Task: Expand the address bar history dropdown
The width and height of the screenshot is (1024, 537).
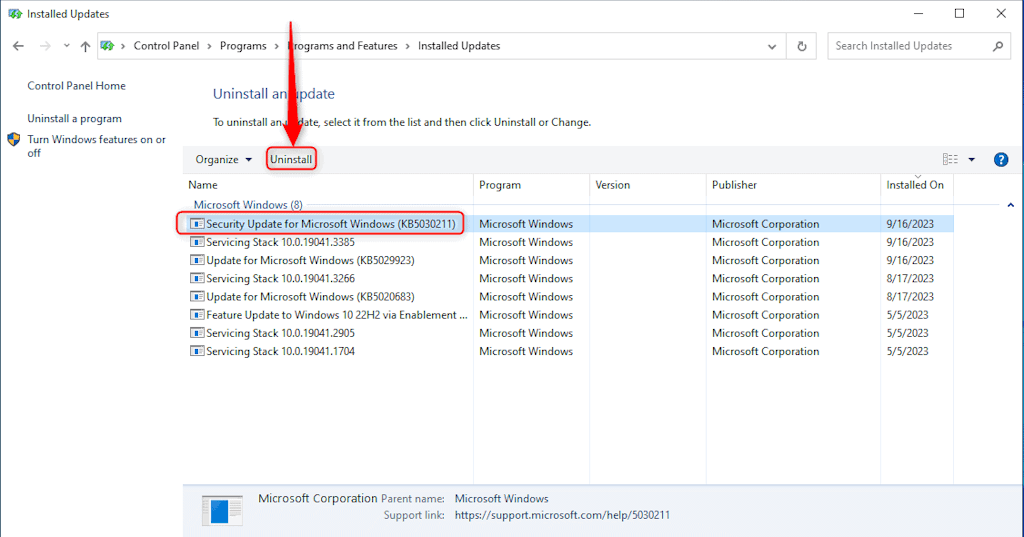Action: 772,46
